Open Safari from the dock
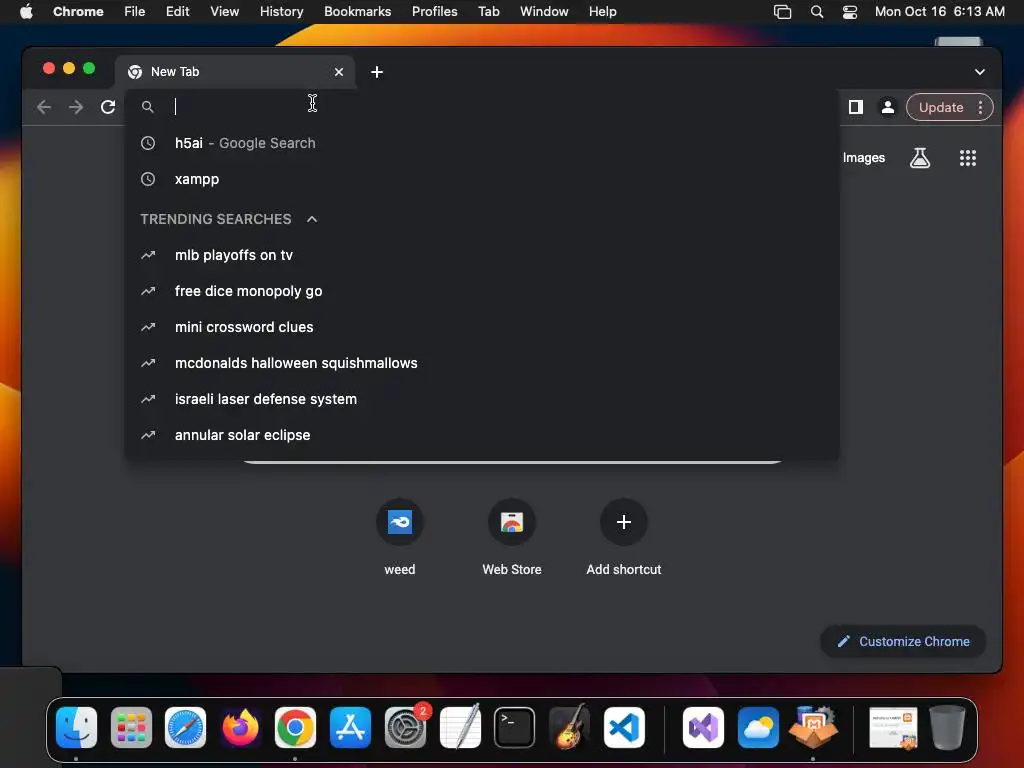 pyautogui.click(x=185, y=728)
